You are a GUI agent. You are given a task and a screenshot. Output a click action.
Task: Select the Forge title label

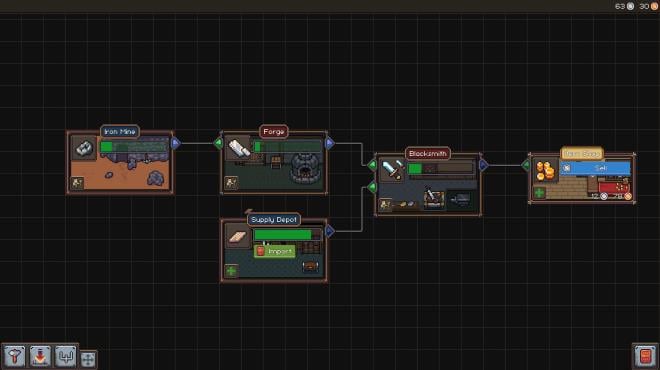click(274, 131)
